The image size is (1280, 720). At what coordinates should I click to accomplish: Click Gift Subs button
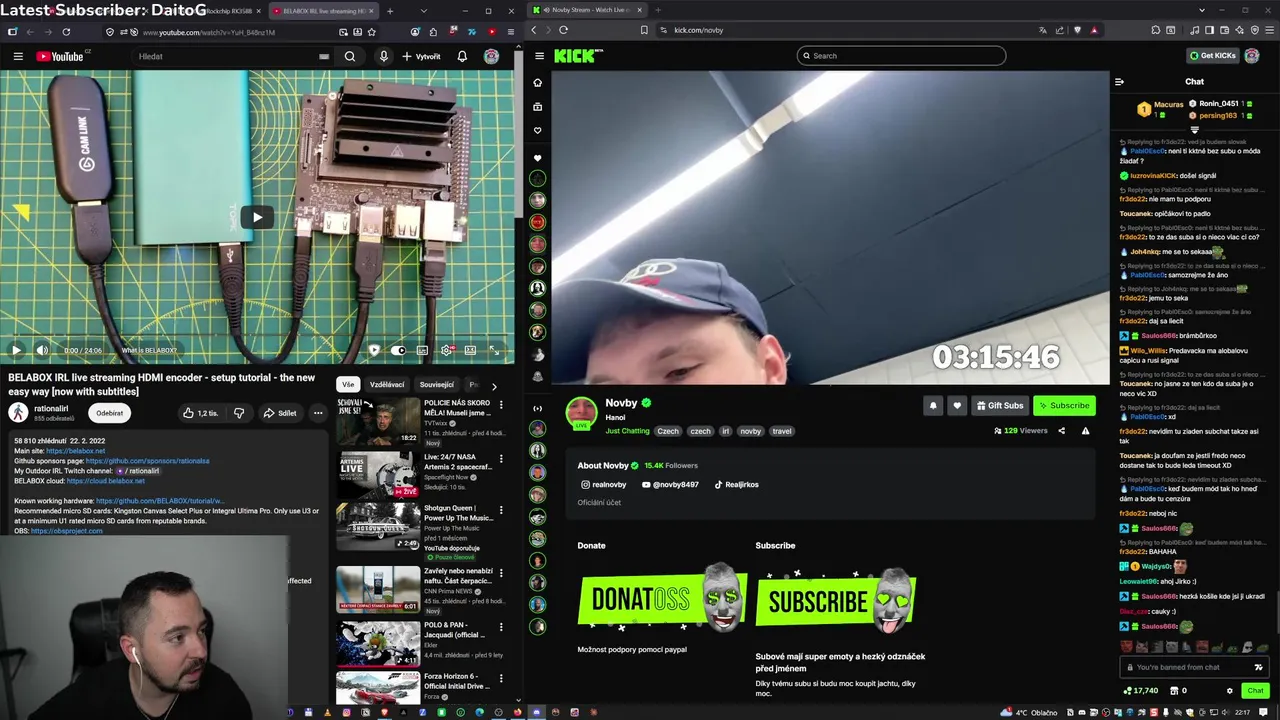pyautogui.click(x=1000, y=405)
